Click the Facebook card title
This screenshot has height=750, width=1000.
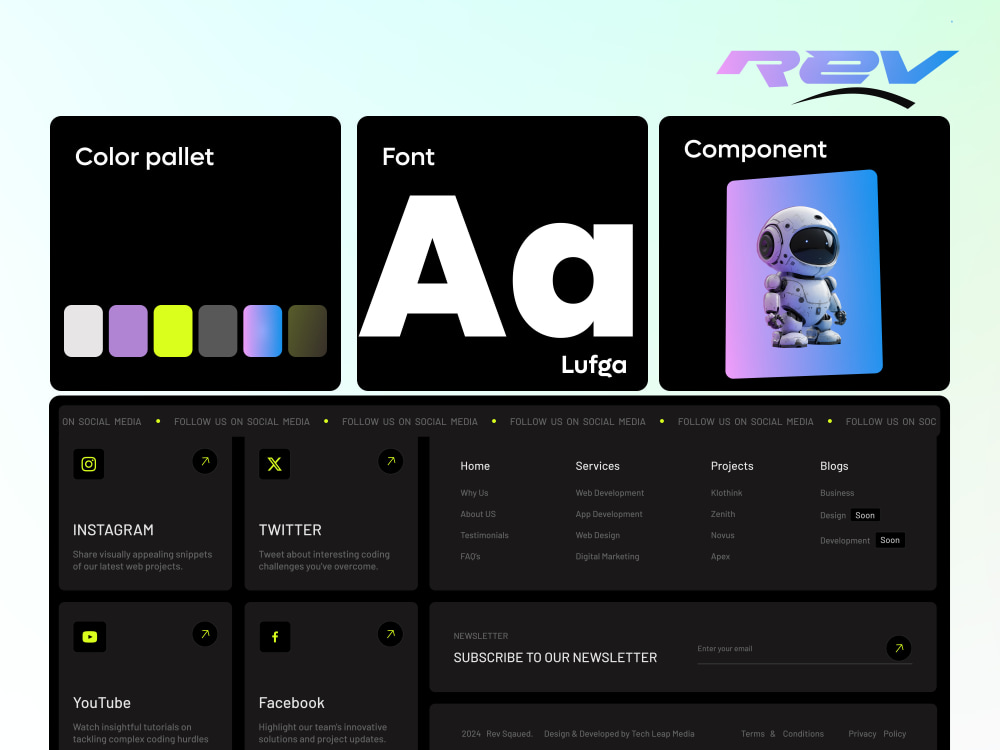click(x=291, y=703)
